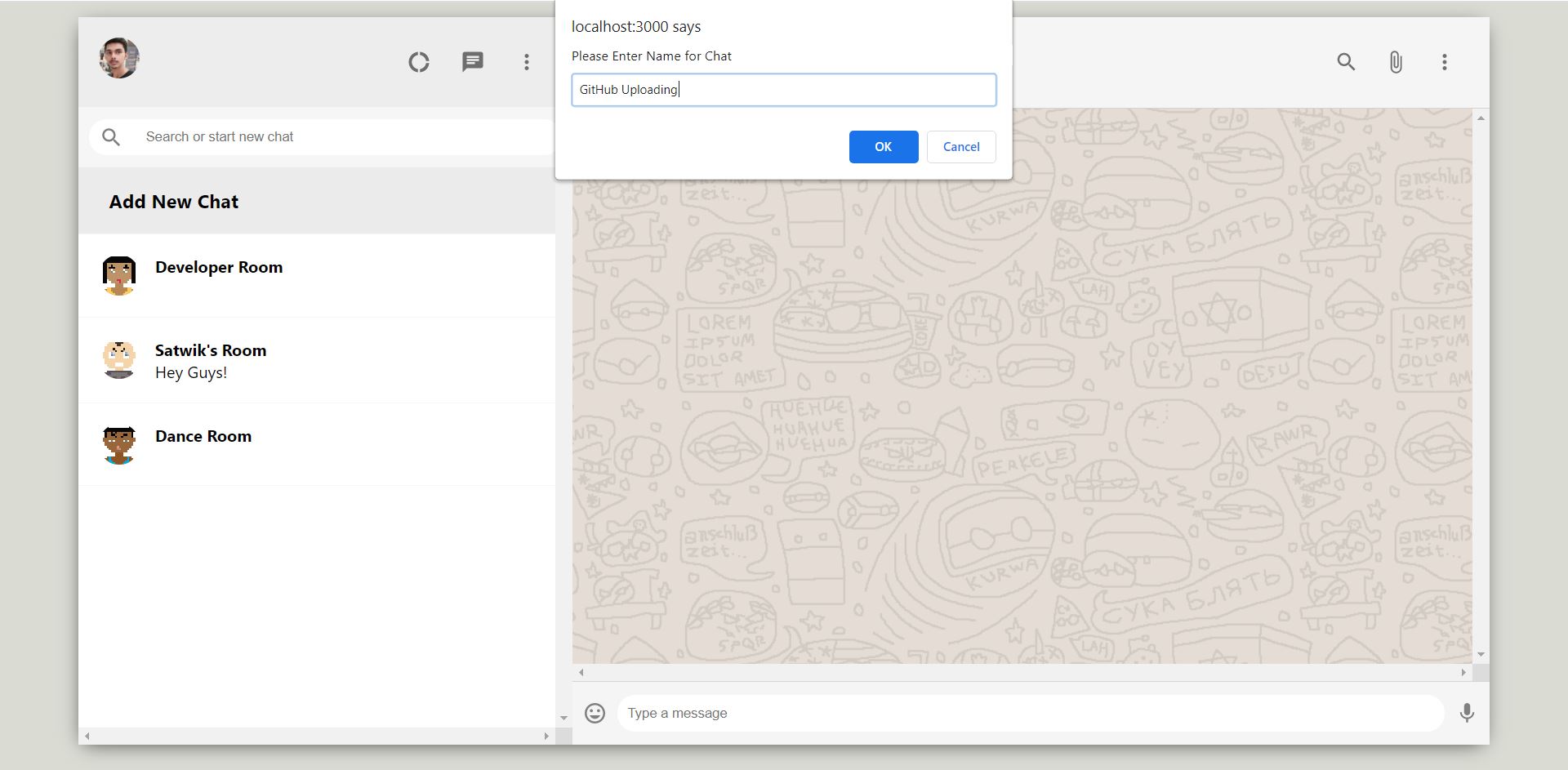Click the attach file paperclip icon
Screen dimensions: 1568x770
[1396, 62]
